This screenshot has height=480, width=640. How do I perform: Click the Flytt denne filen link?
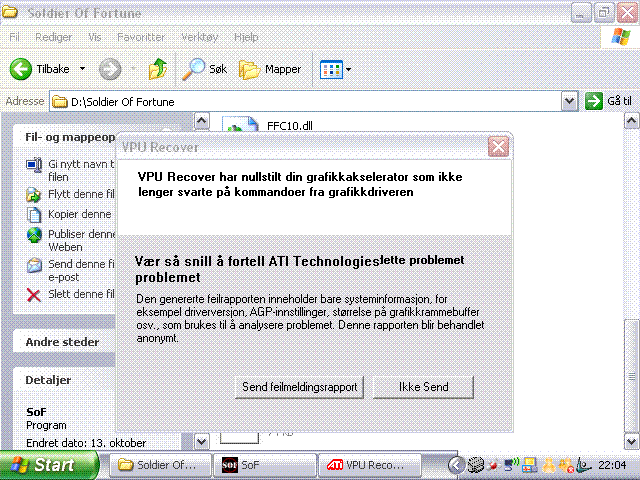(81, 194)
